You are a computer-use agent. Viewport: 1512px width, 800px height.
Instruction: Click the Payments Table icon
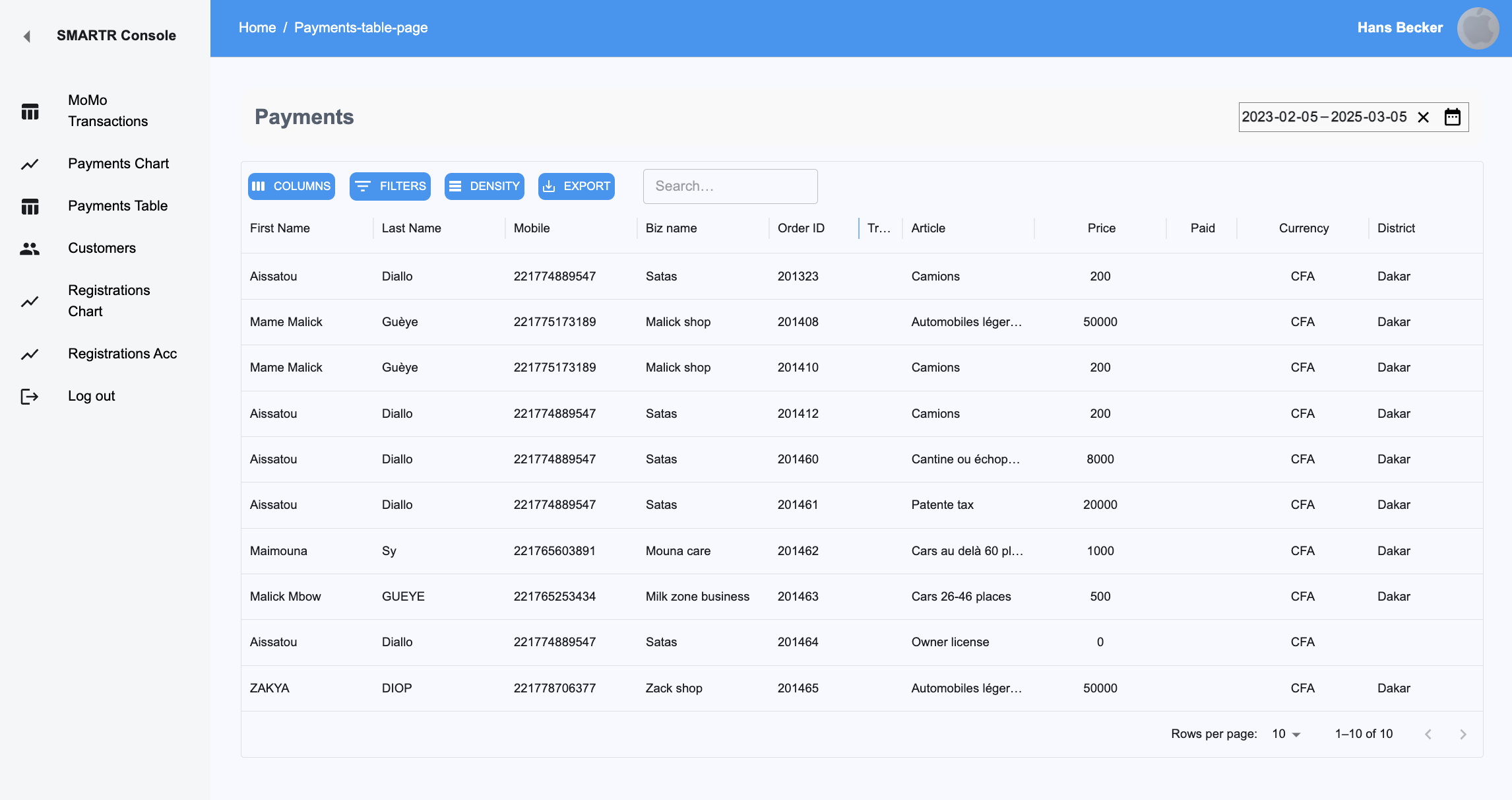click(x=30, y=206)
